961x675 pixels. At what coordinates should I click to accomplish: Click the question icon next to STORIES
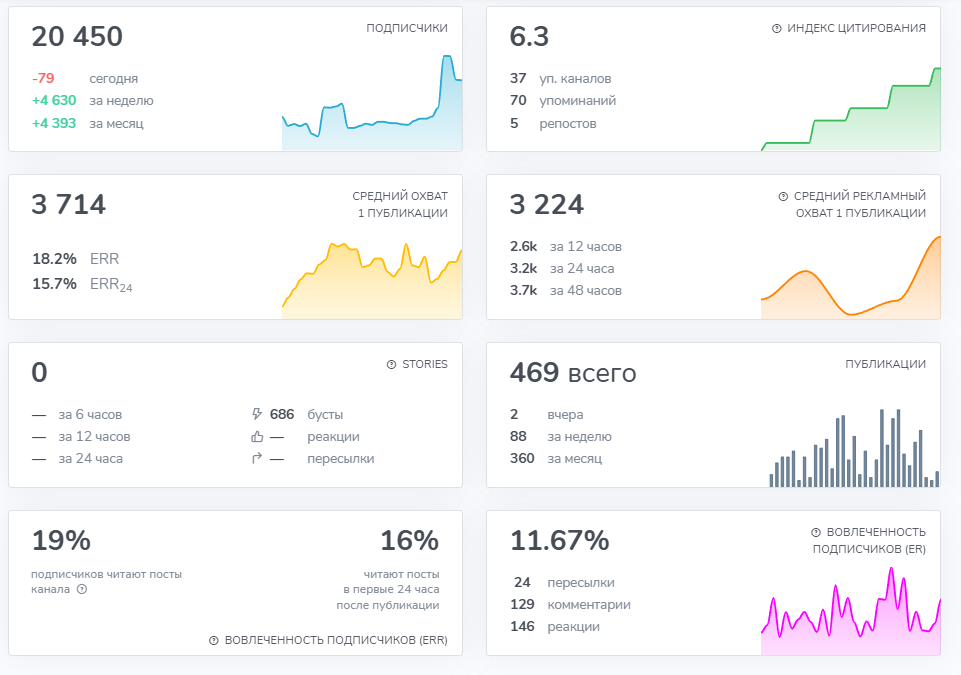tap(392, 364)
